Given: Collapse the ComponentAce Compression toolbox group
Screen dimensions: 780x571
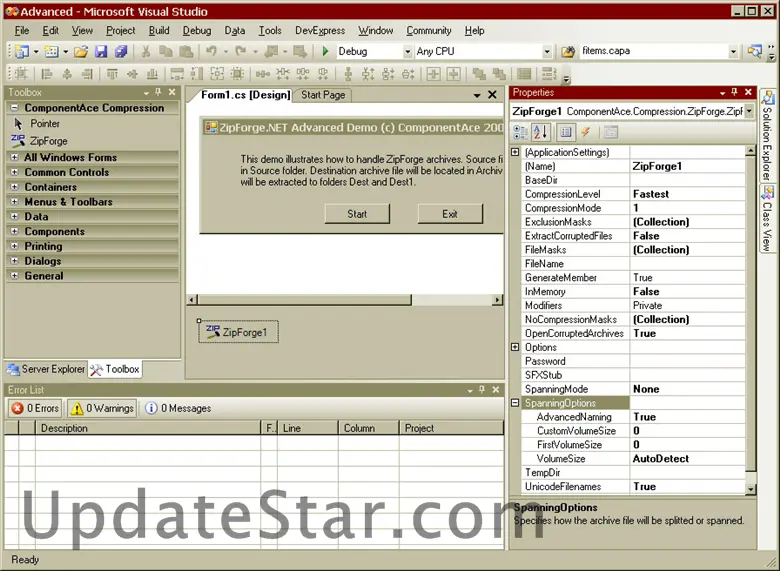Looking at the screenshot, I should pyautogui.click(x=14, y=107).
